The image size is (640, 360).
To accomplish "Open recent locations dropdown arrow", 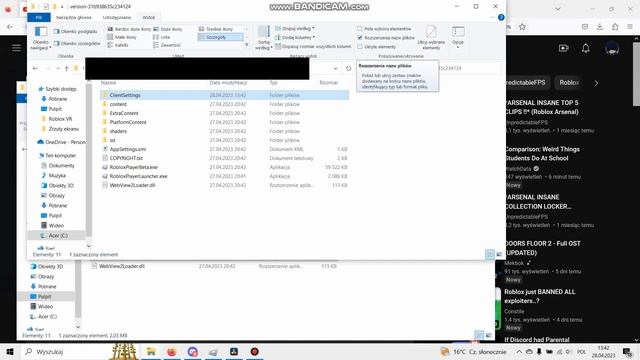I will point(58,68).
